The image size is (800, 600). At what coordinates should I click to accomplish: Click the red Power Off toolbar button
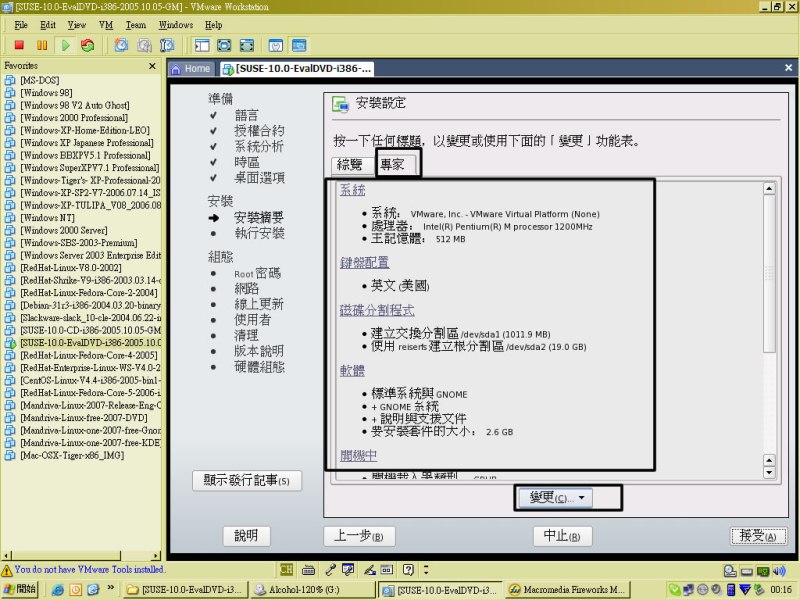tap(19, 45)
